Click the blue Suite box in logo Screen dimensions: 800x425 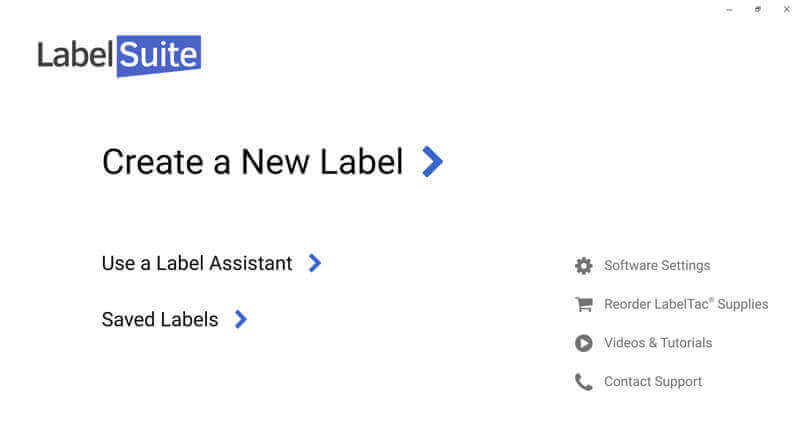tap(158, 55)
